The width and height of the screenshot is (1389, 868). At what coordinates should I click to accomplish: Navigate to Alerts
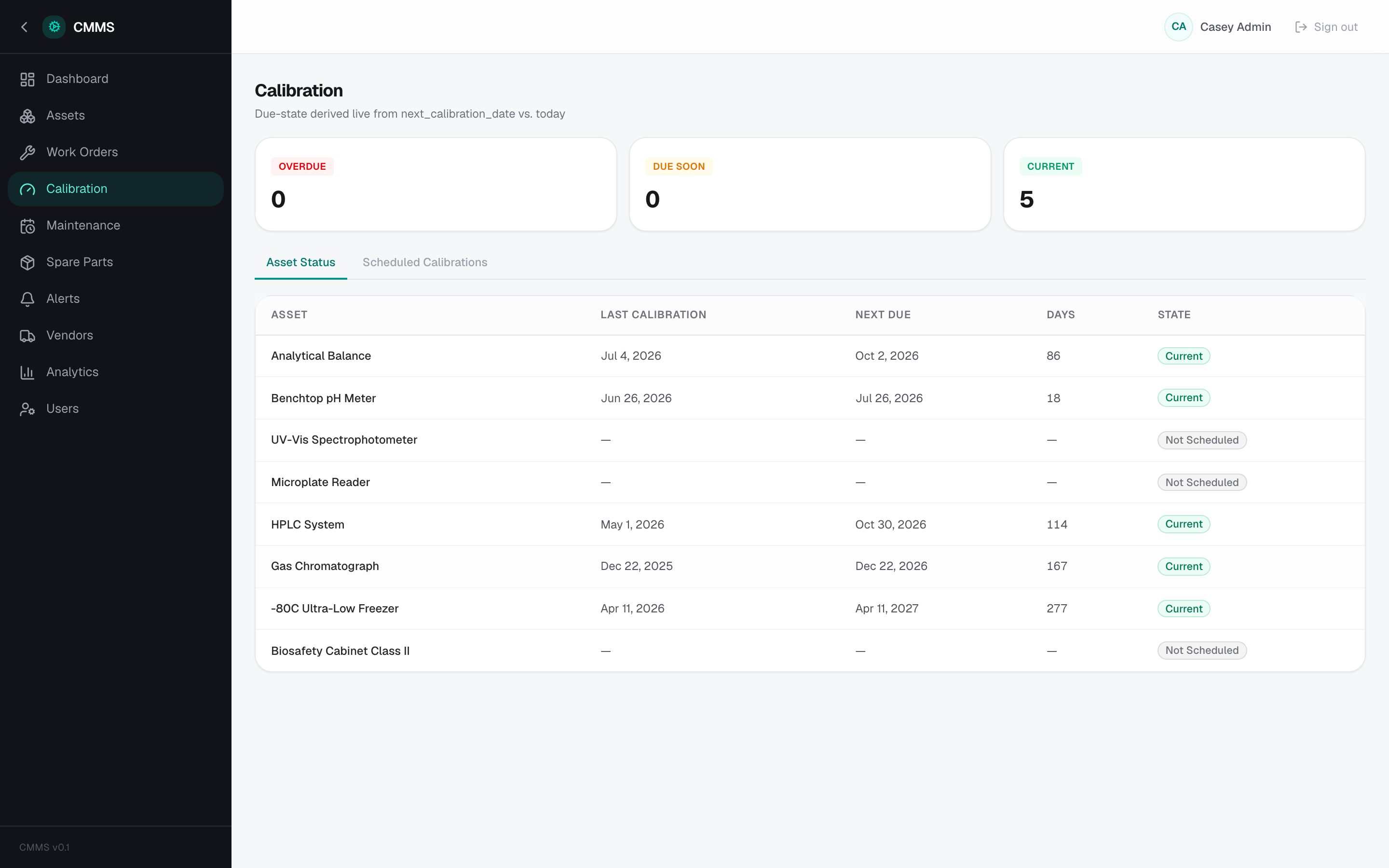coord(115,299)
